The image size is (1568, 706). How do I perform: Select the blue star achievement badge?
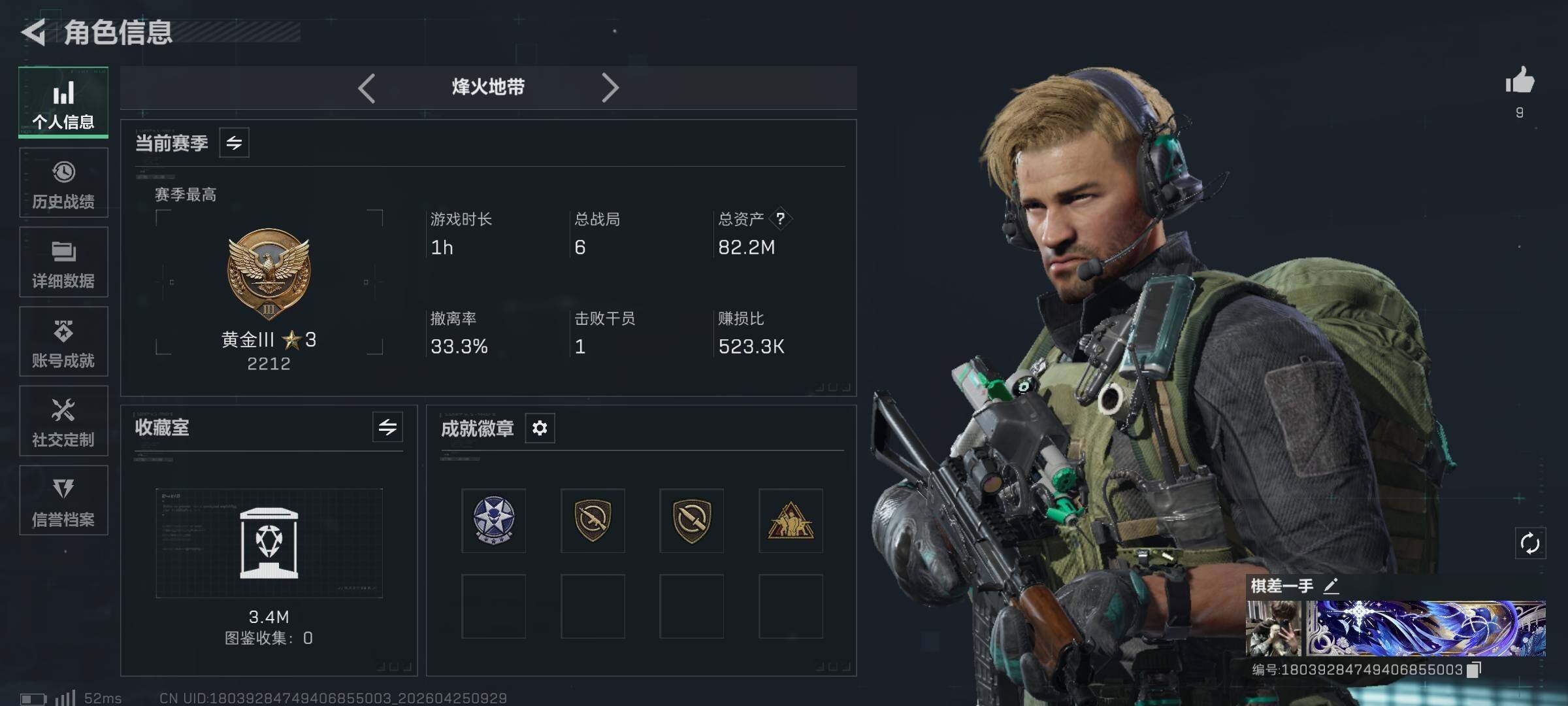[x=494, y=520]
